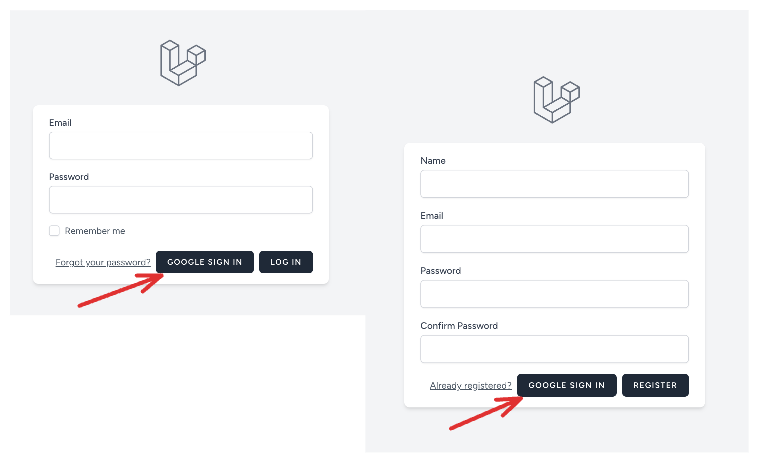Click Google Sign In beside the Register button
This screenshot has height=462, width=758.
coord(567,385)
